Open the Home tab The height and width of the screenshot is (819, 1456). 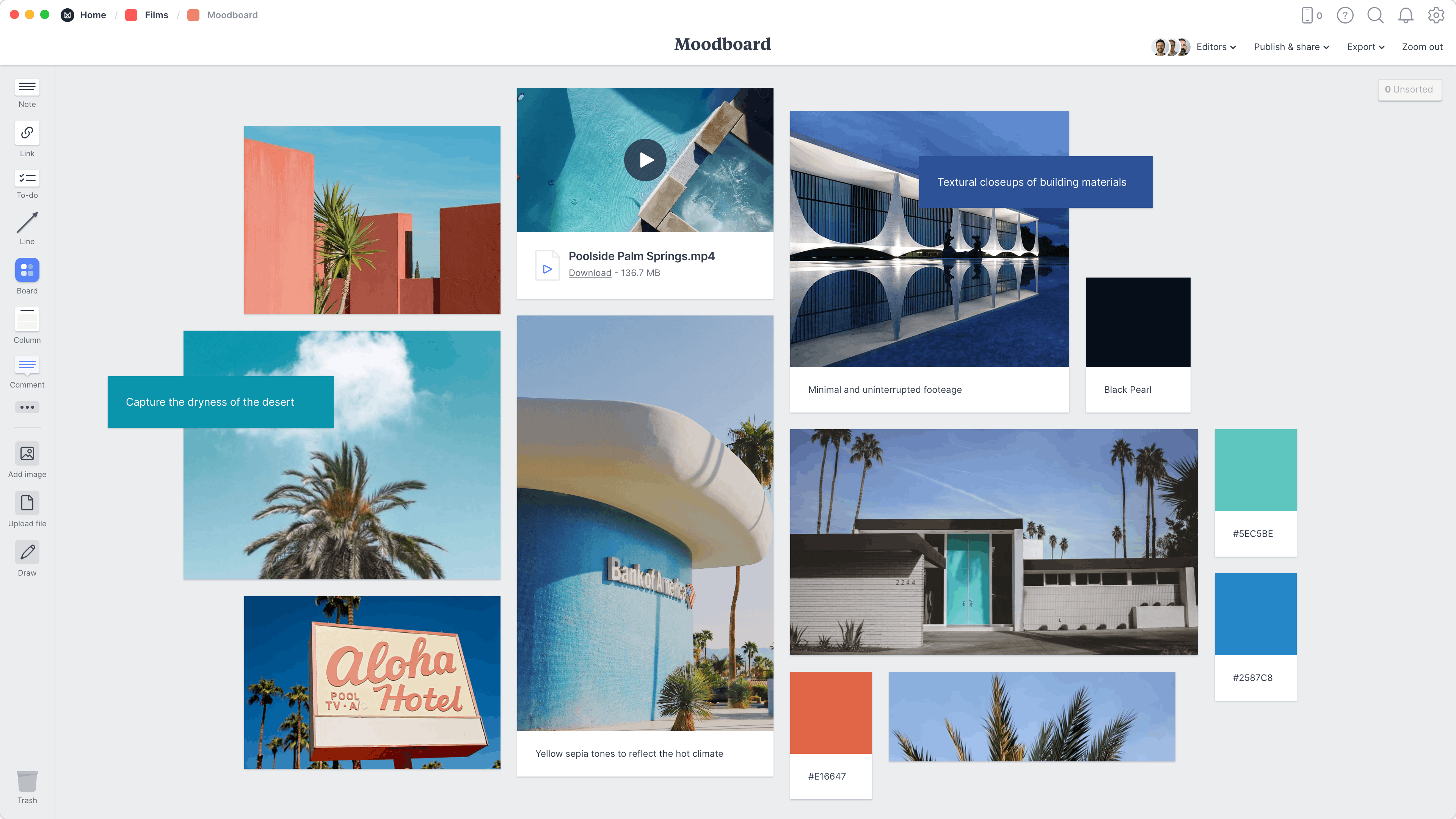tap(93, 15)
